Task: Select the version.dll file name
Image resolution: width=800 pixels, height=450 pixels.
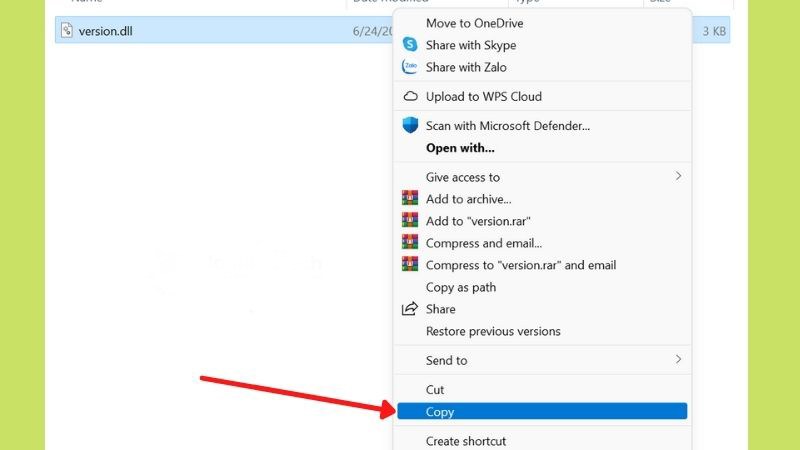Action: 106,31
